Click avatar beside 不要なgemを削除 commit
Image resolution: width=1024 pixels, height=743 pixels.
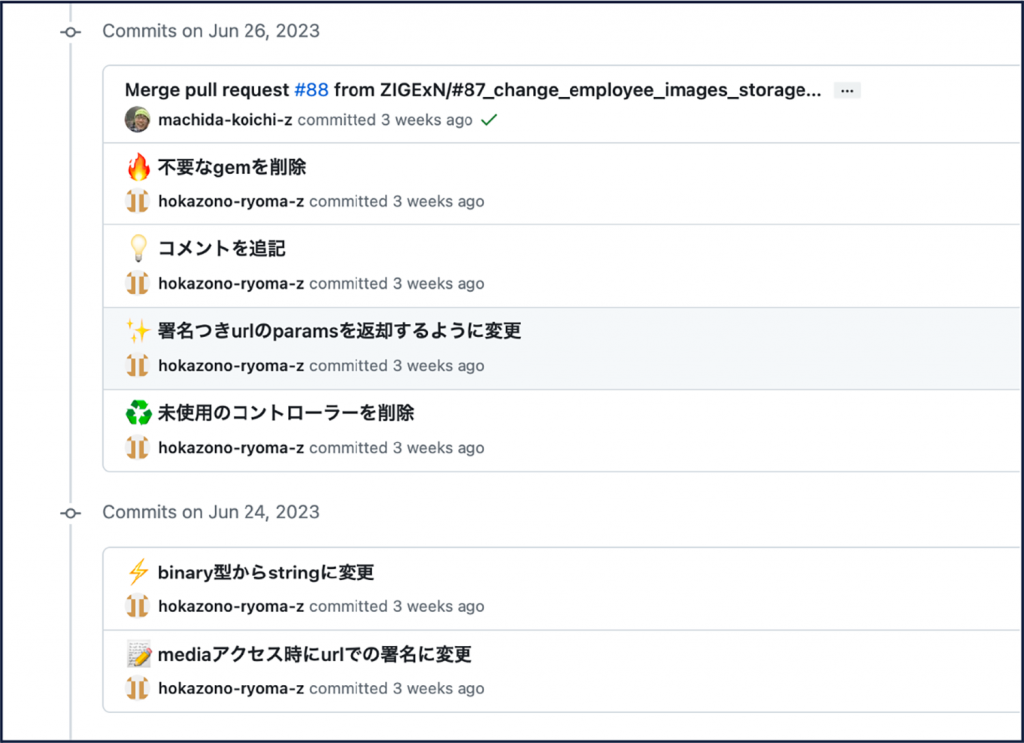[137, 201]
